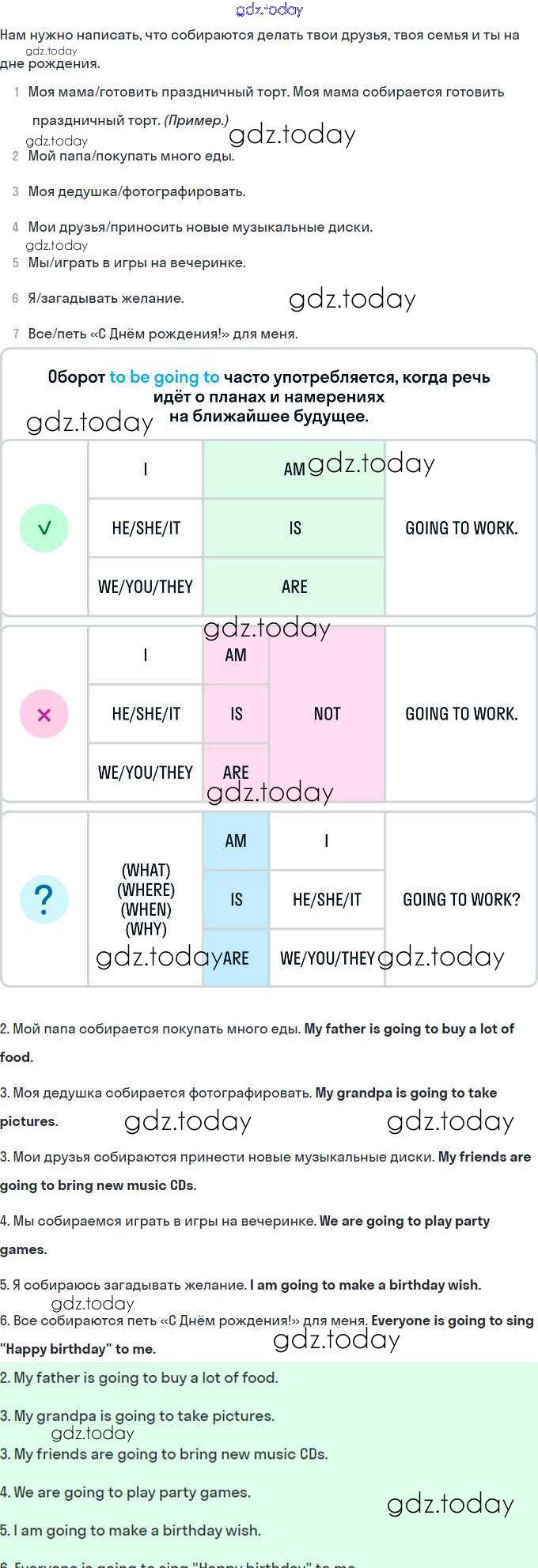
Task: Open the gdz.today link at page top
Action: click(269, 9)
